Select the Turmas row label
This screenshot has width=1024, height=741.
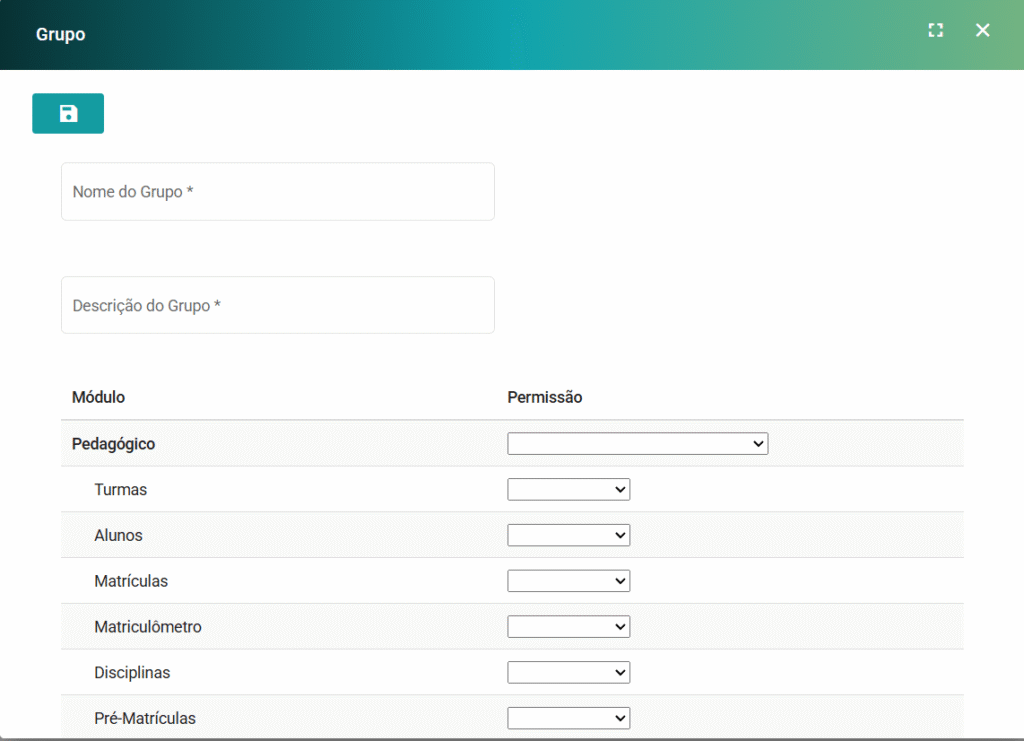[120, 489]
